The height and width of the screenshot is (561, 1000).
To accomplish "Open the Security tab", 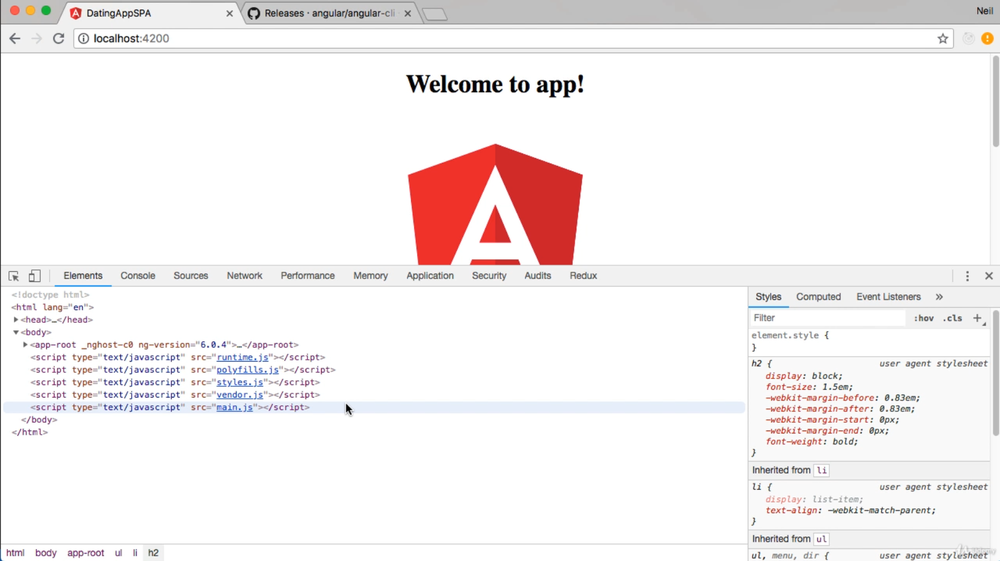I will [x=489, y=276].
